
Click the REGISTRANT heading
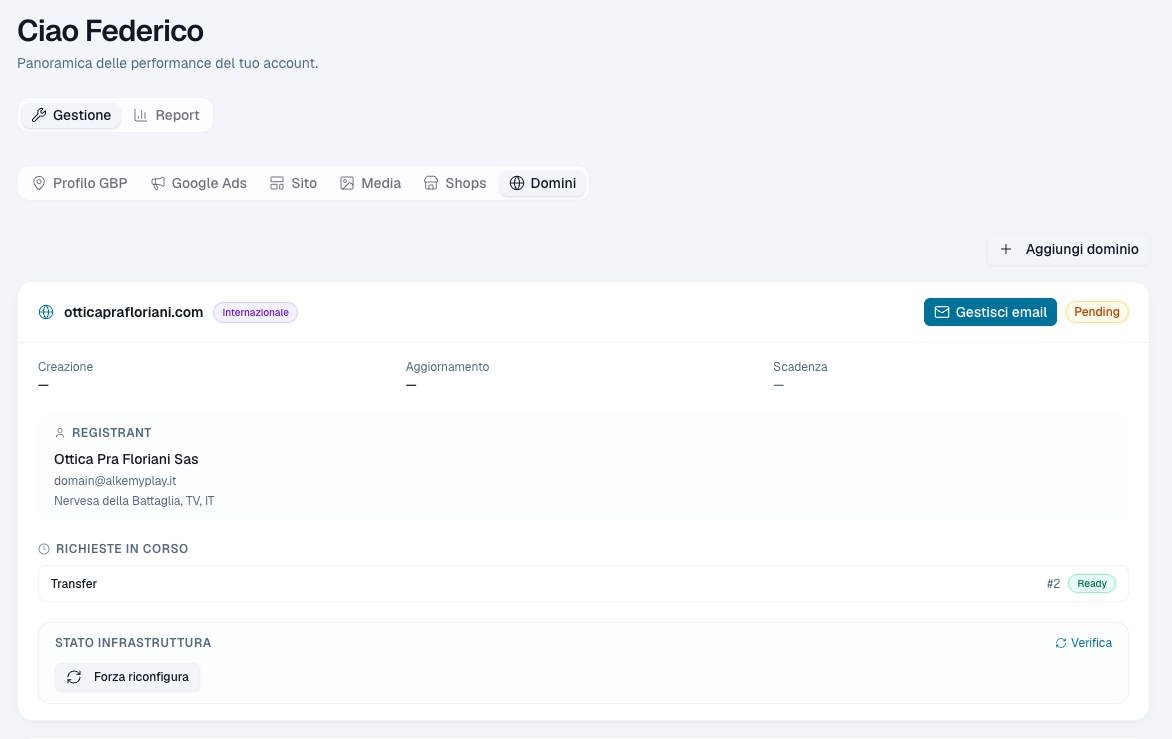(111, 433)
